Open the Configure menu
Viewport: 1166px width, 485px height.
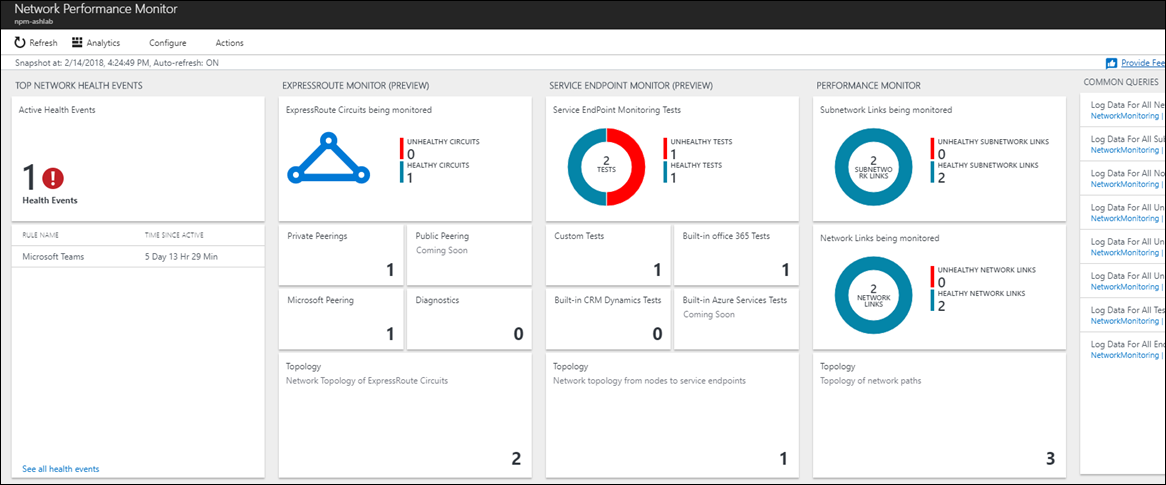click(x=167, y=43)
